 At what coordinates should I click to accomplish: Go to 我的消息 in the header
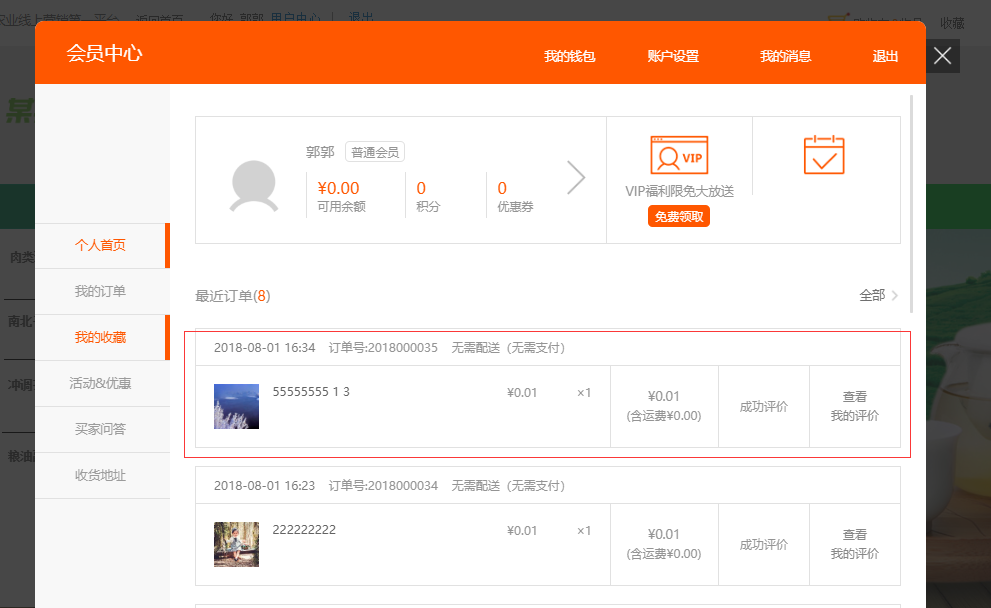[785, 57]
